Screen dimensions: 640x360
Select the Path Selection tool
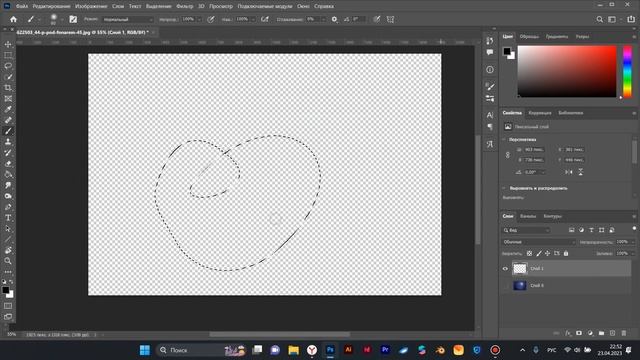(8, 229)
